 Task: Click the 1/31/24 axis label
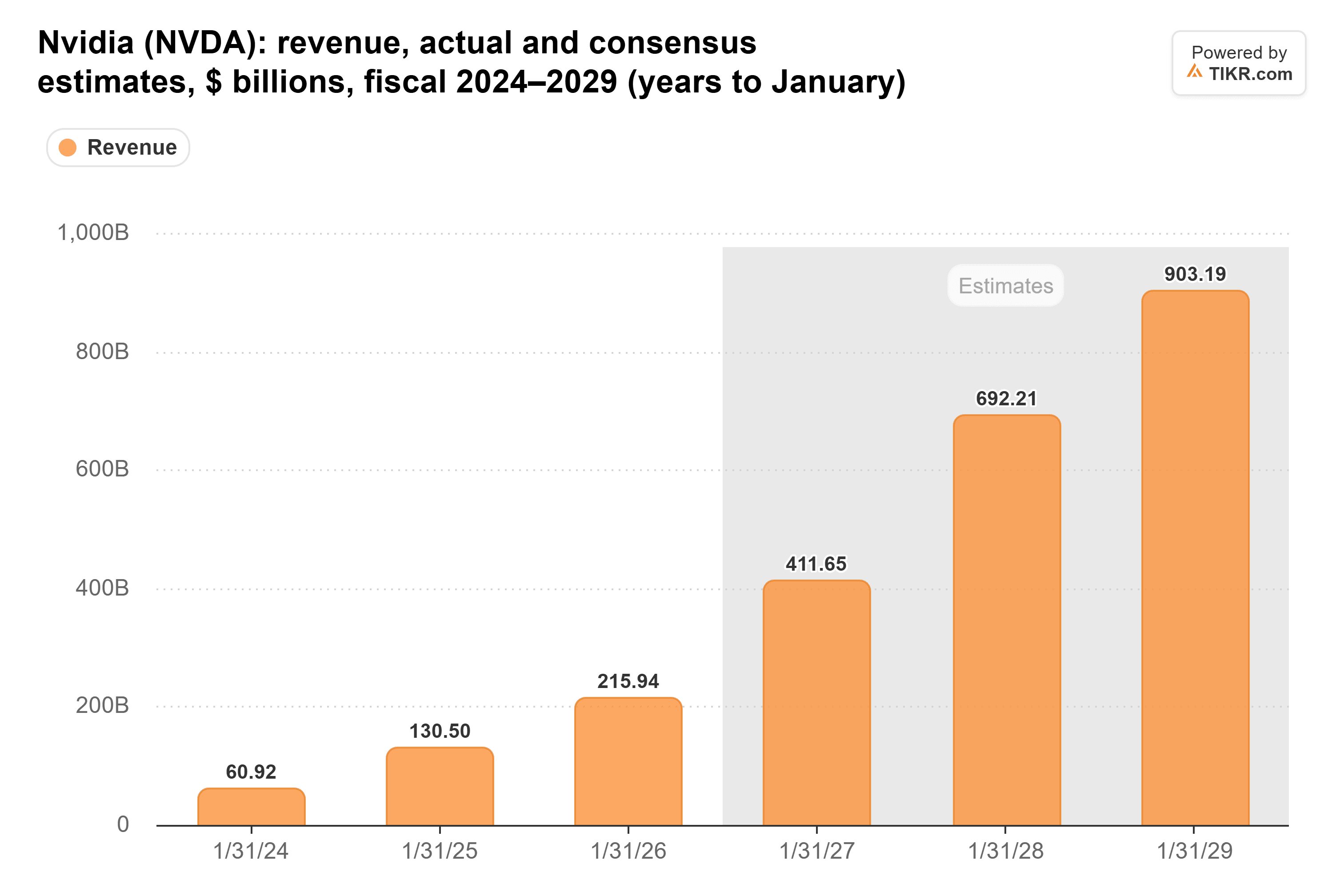tap(251, 852)
